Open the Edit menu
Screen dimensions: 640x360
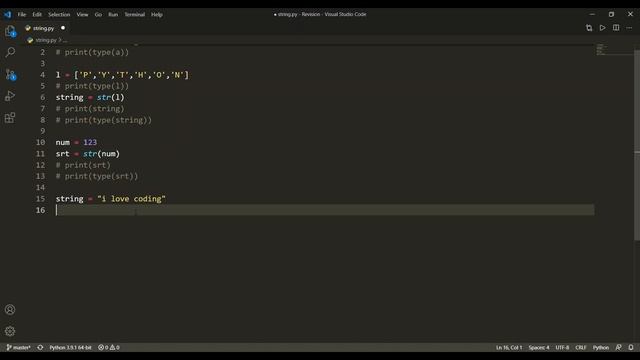coord(37,14)
